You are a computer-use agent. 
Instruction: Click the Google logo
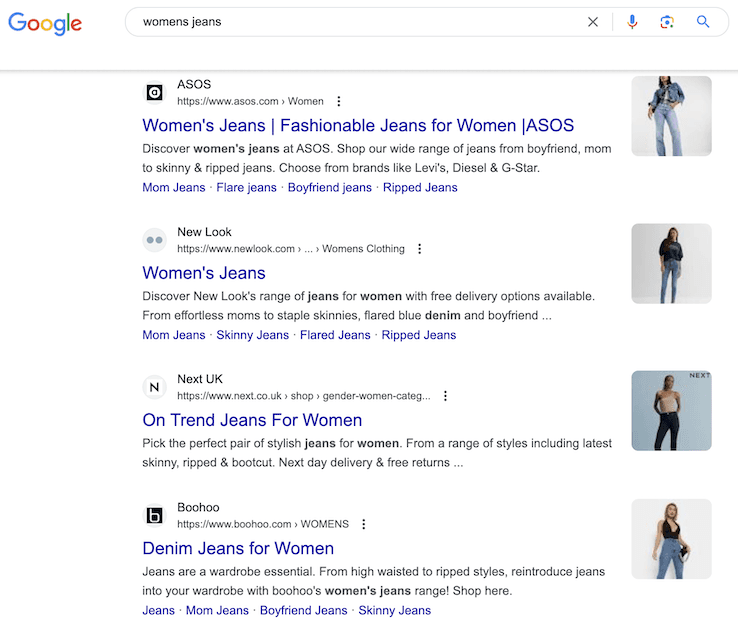point(45,22)
